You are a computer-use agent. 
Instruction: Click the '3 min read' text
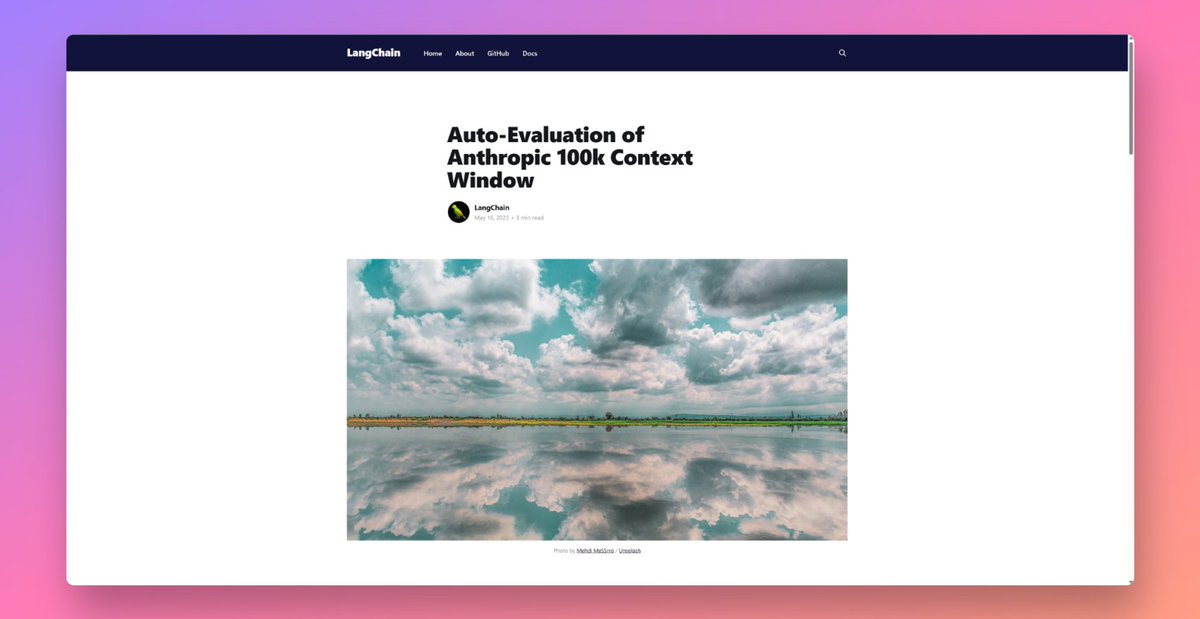530,218
